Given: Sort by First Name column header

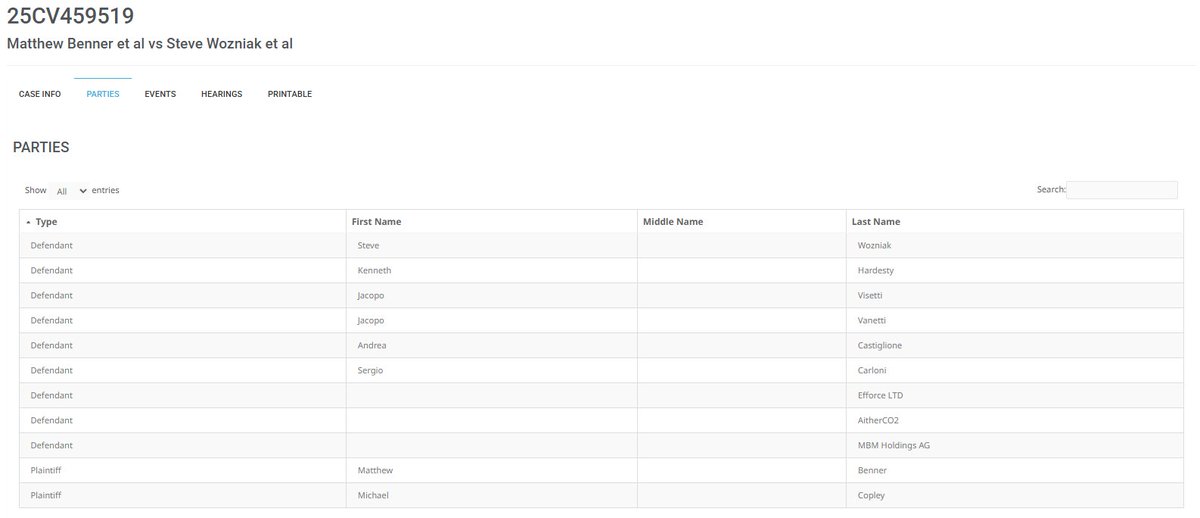Looking at the screenshot, I should (x=492, y=222).
